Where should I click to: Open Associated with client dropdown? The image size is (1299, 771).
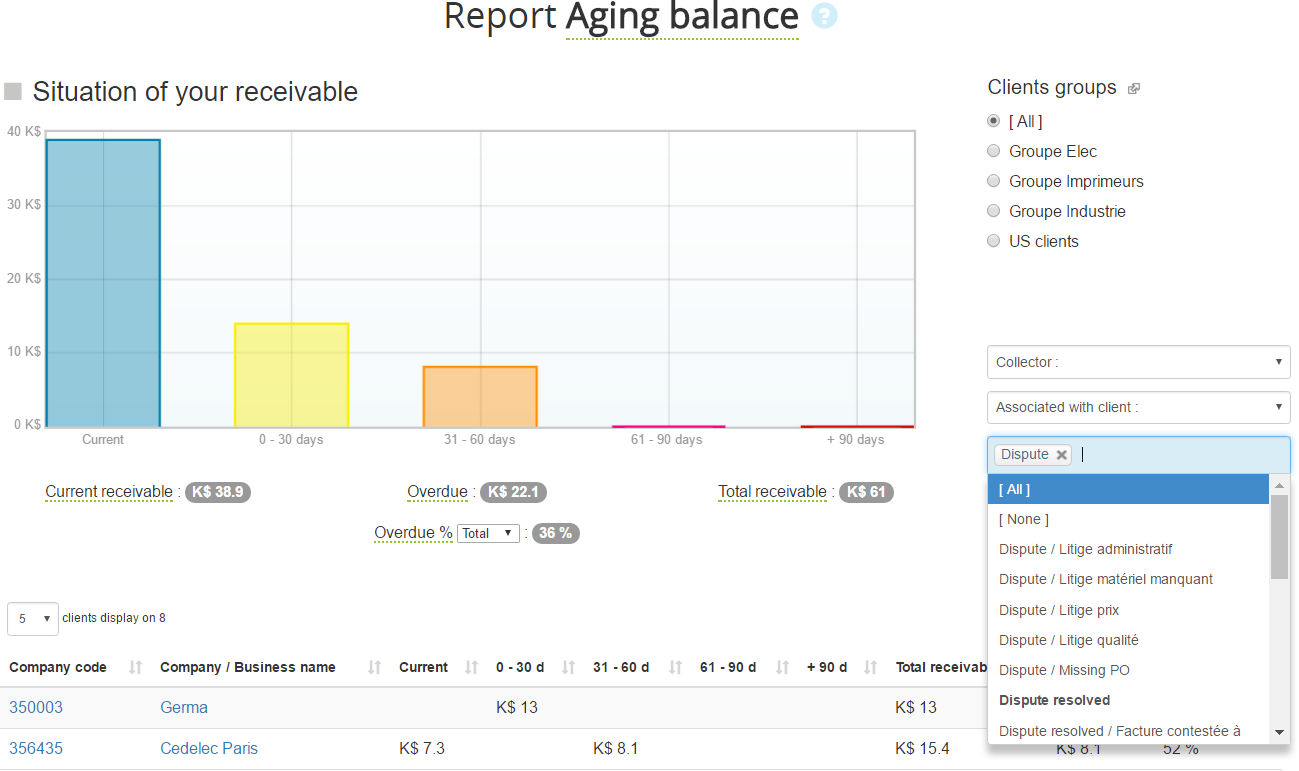tap(1138, 407)
